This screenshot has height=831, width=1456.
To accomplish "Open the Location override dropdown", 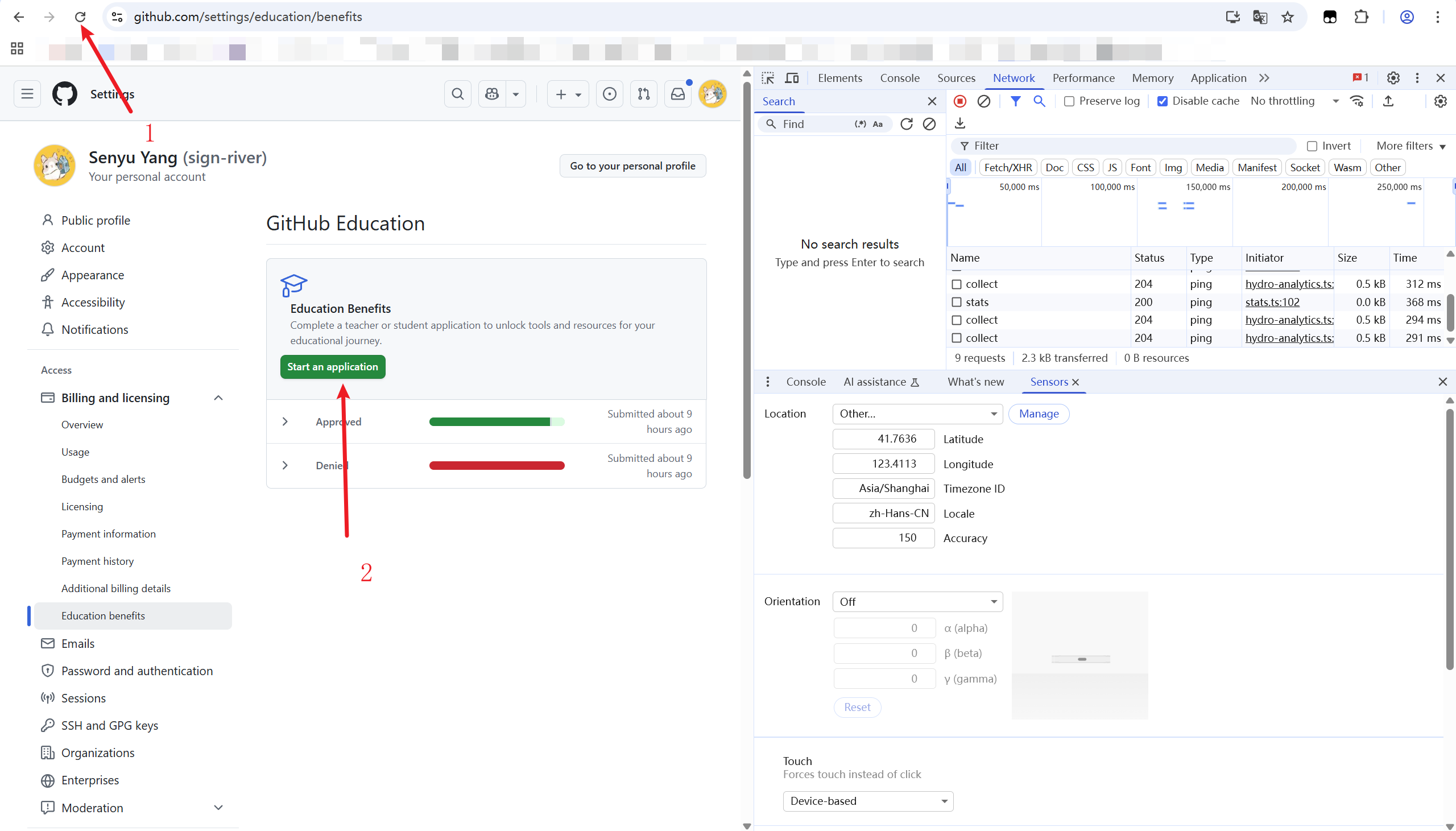I will click(x=917, y=414).
